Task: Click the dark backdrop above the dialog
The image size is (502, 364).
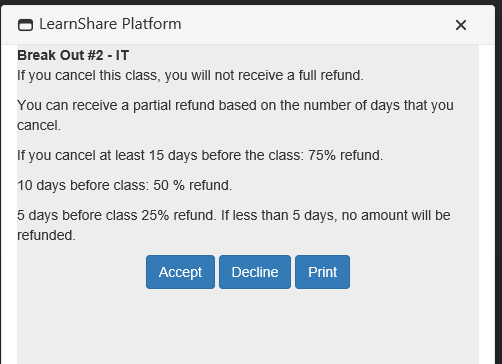Action: coord(251,2)
